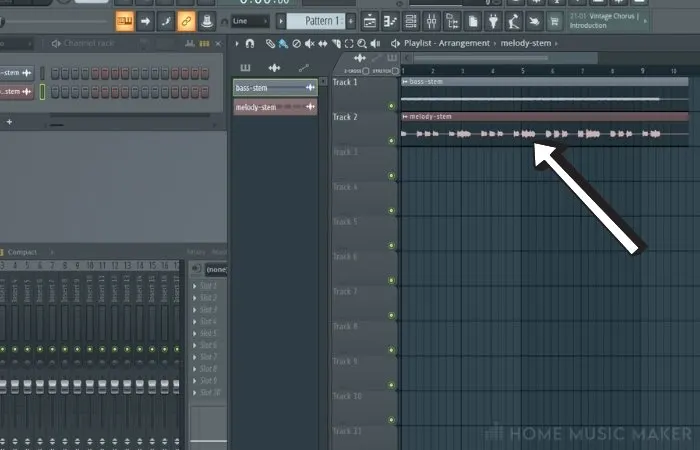Toggle the Z-CROSS checkbox
The image size is (700, 450).
pyautogui.click(x=366, y=71)
